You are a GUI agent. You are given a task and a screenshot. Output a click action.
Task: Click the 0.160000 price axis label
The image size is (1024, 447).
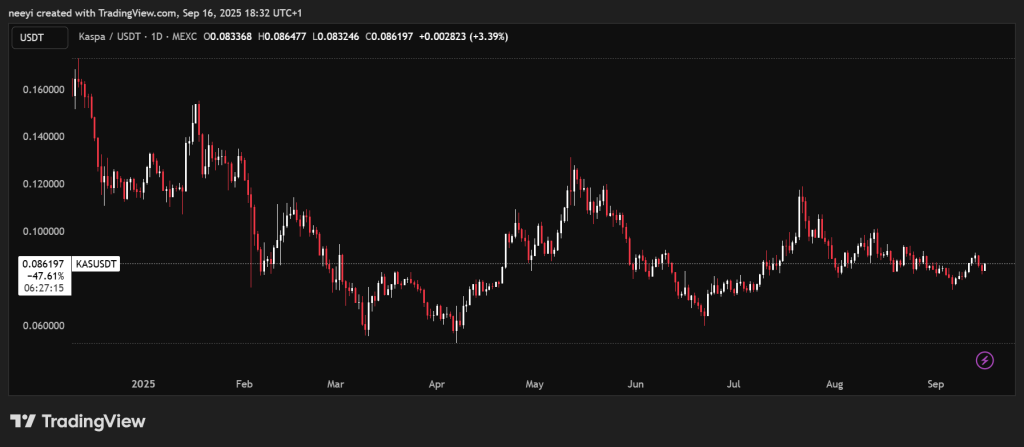42,90
